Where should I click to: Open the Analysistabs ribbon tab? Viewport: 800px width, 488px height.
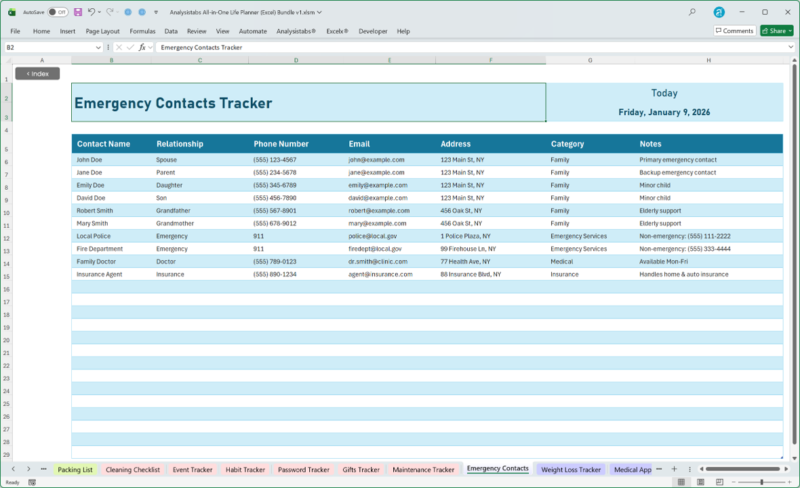point(296,31)
